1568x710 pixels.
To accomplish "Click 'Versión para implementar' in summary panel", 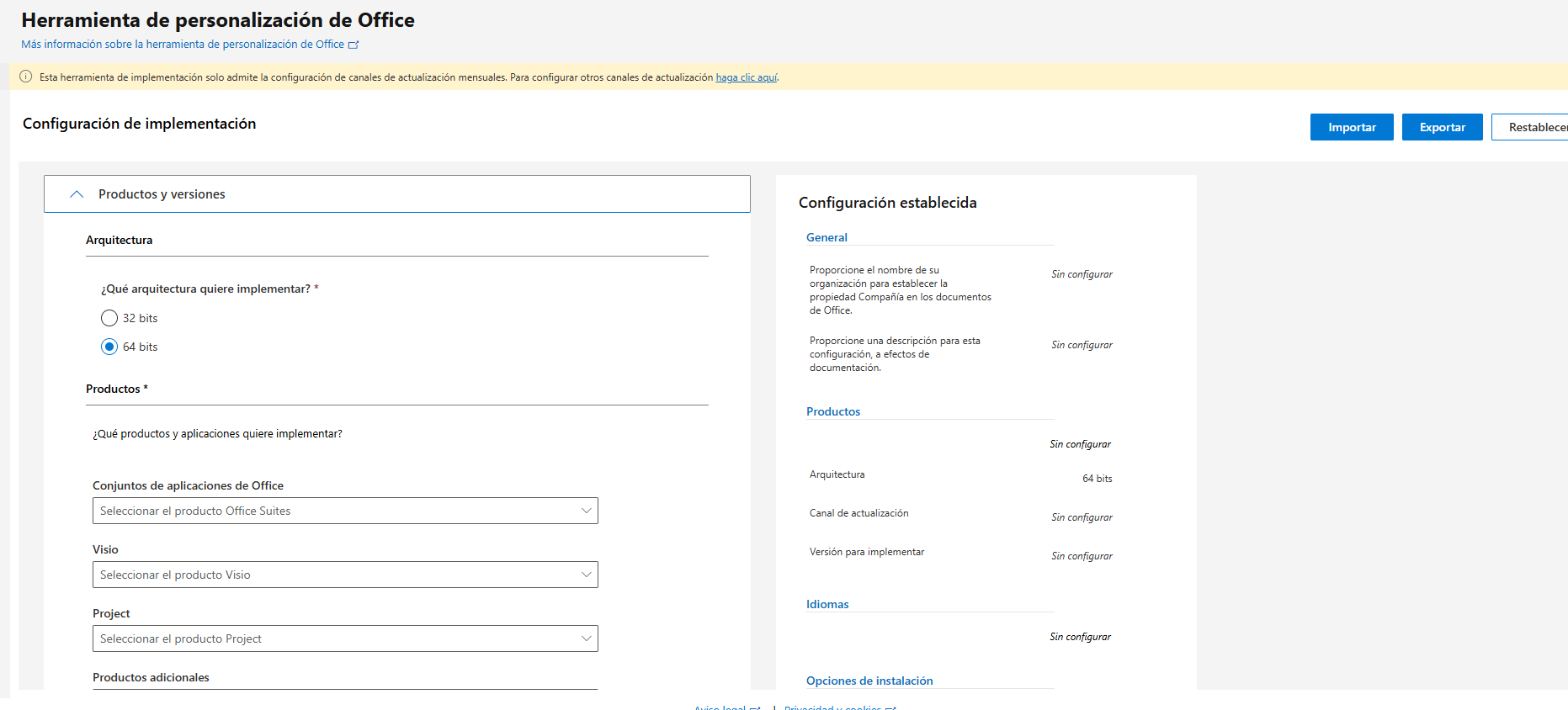I will click(x=867, y=552).
